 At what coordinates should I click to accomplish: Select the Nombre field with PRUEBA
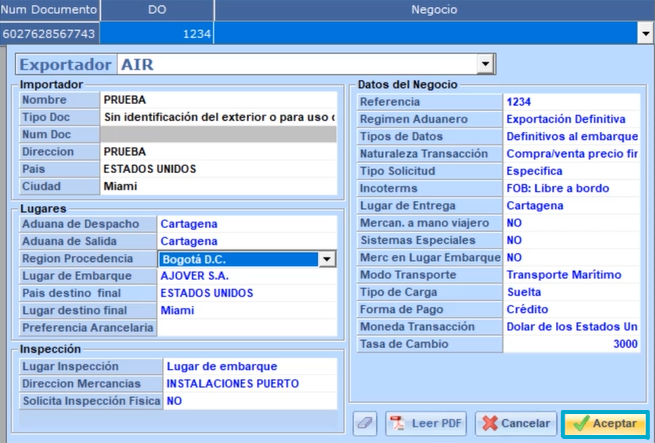tap(218, 100)
